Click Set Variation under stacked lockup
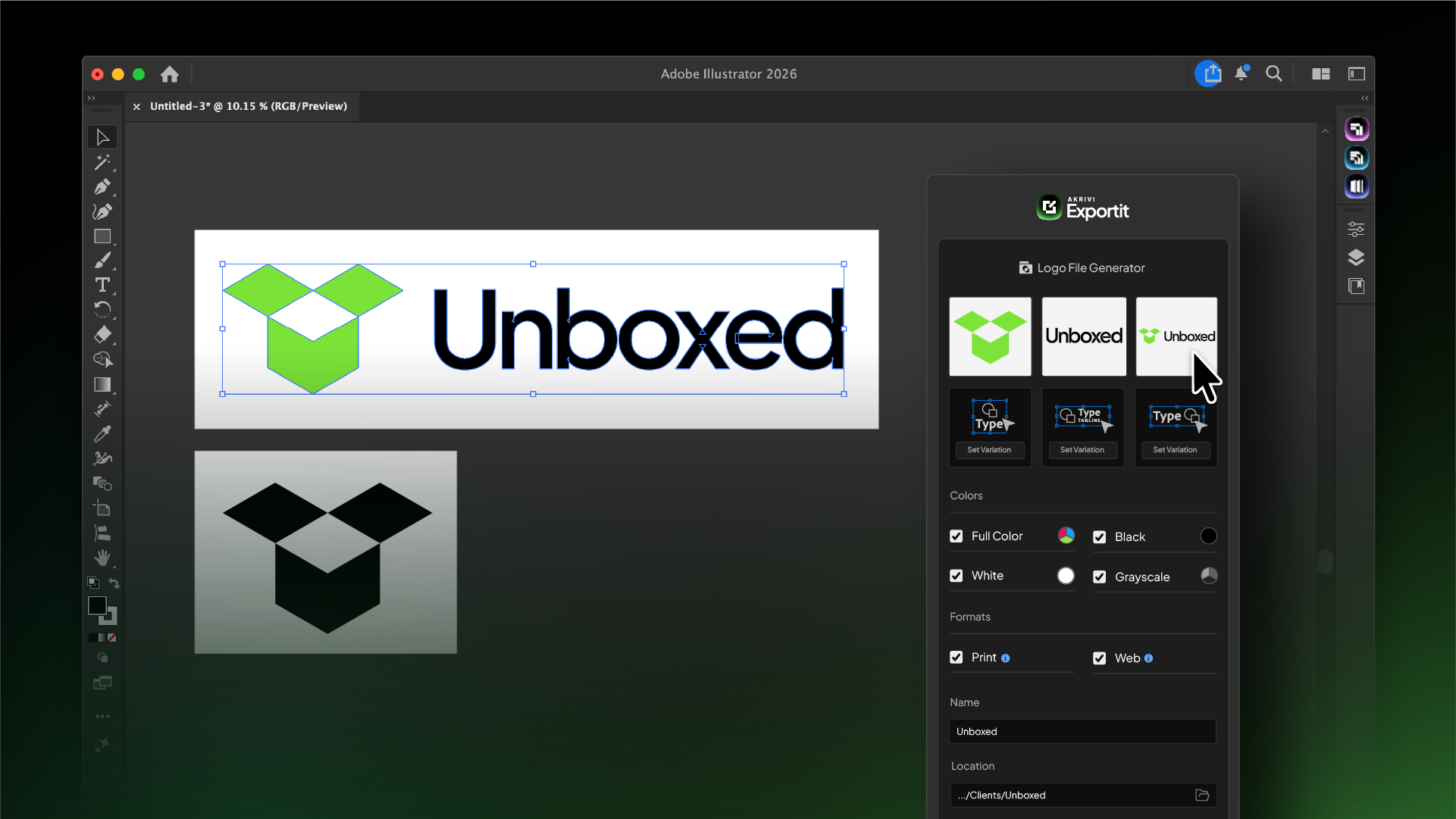This screenshot has width=1456, height=819. [x=989, y=450]
